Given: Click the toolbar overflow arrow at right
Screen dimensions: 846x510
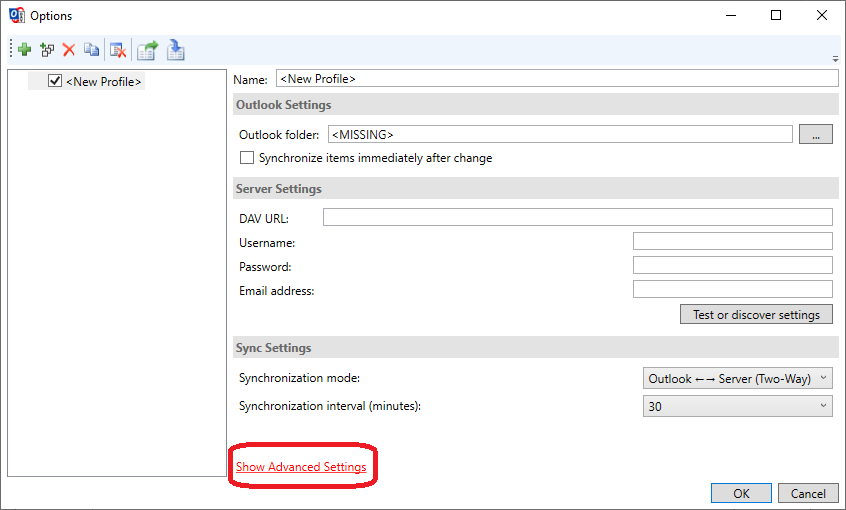Looking at the screenshot, I should (x=835, y=58).
